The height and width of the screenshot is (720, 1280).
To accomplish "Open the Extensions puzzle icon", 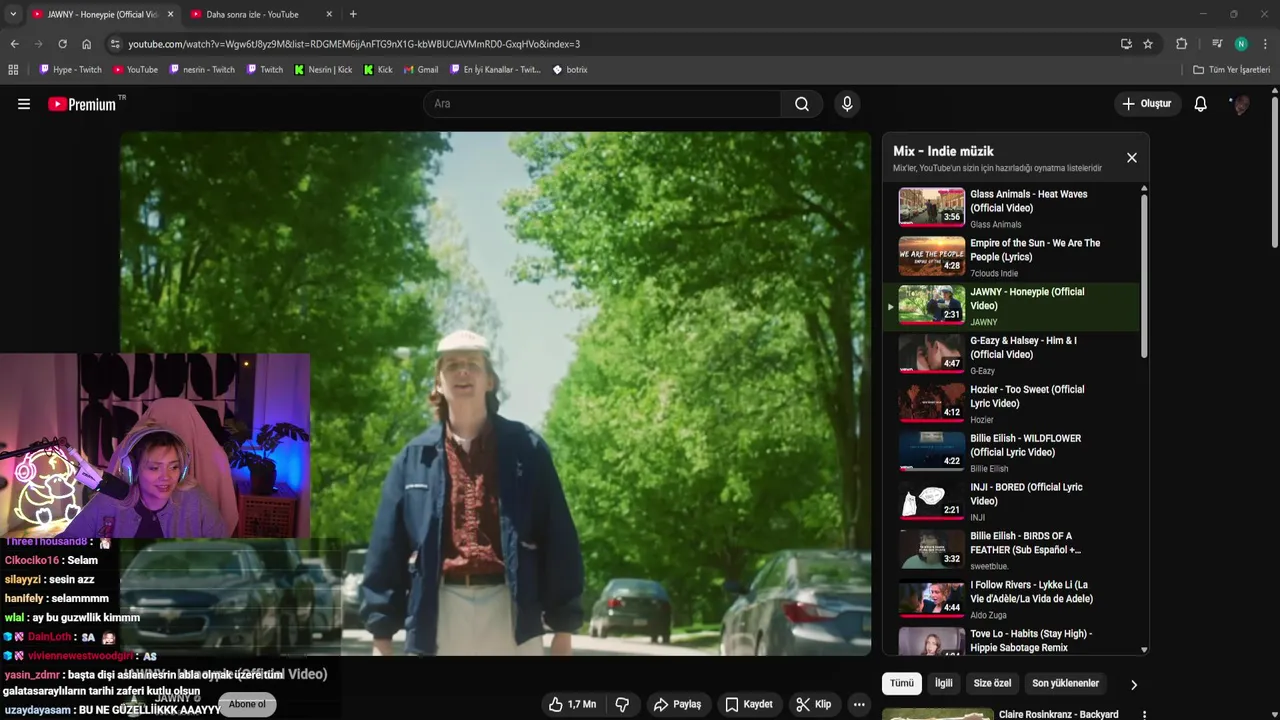I will pos(1181,44).
